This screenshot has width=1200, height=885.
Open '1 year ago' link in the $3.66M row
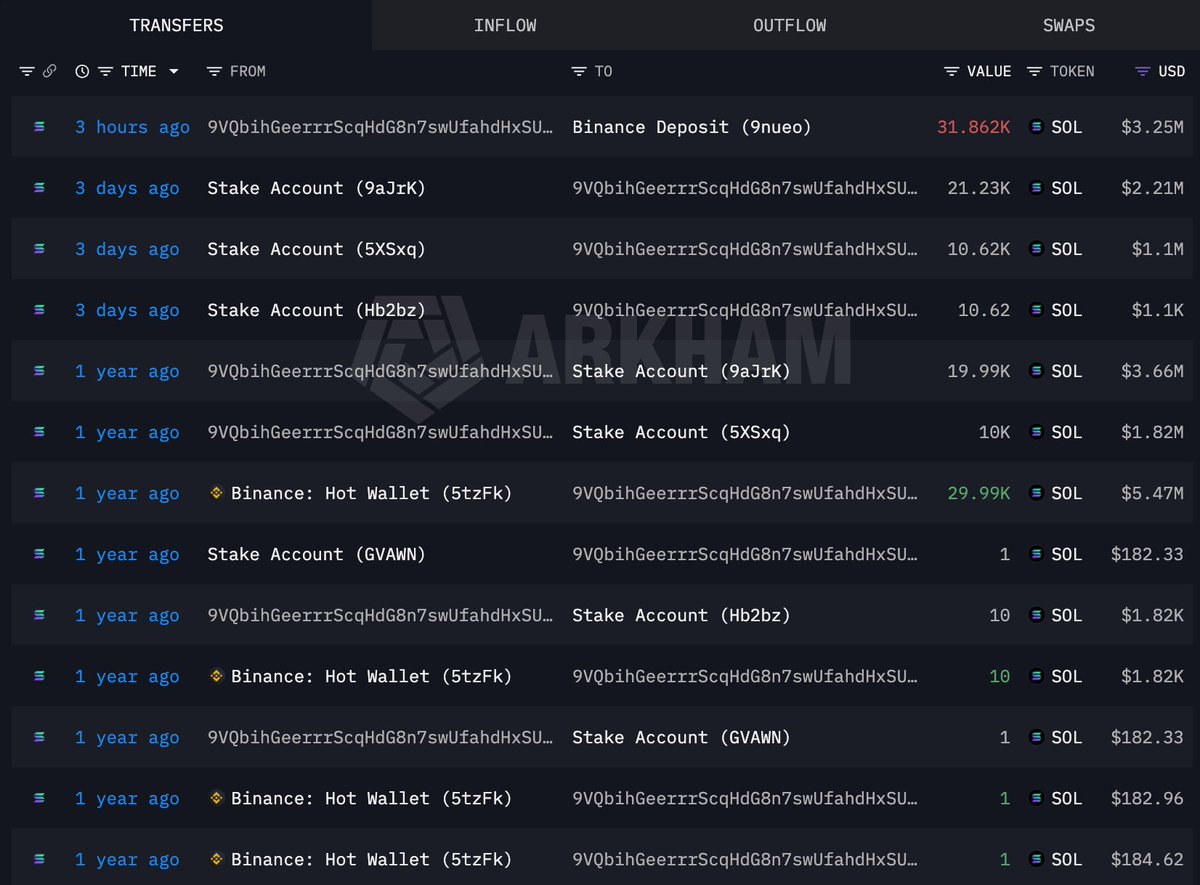(x=127, y=371)
